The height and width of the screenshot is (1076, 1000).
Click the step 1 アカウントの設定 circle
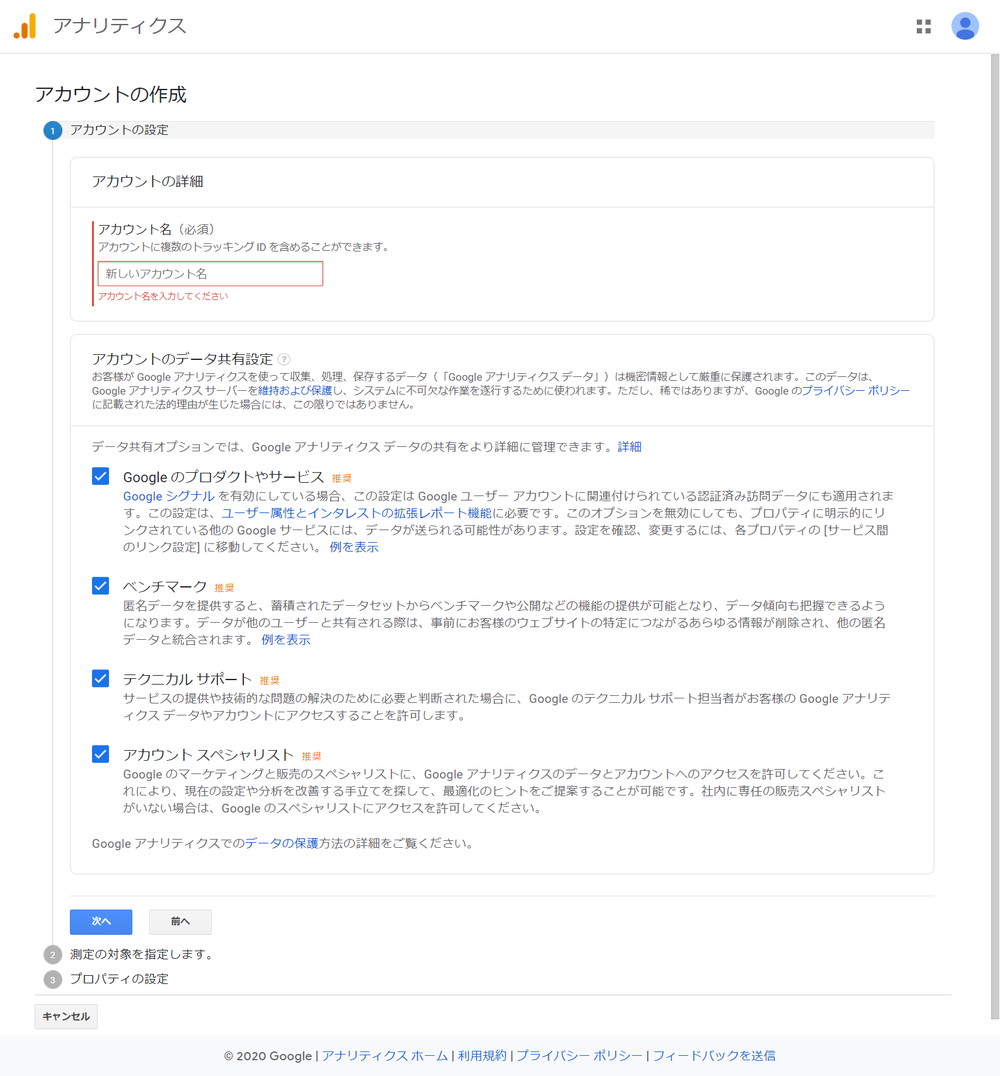pos(53,130)
